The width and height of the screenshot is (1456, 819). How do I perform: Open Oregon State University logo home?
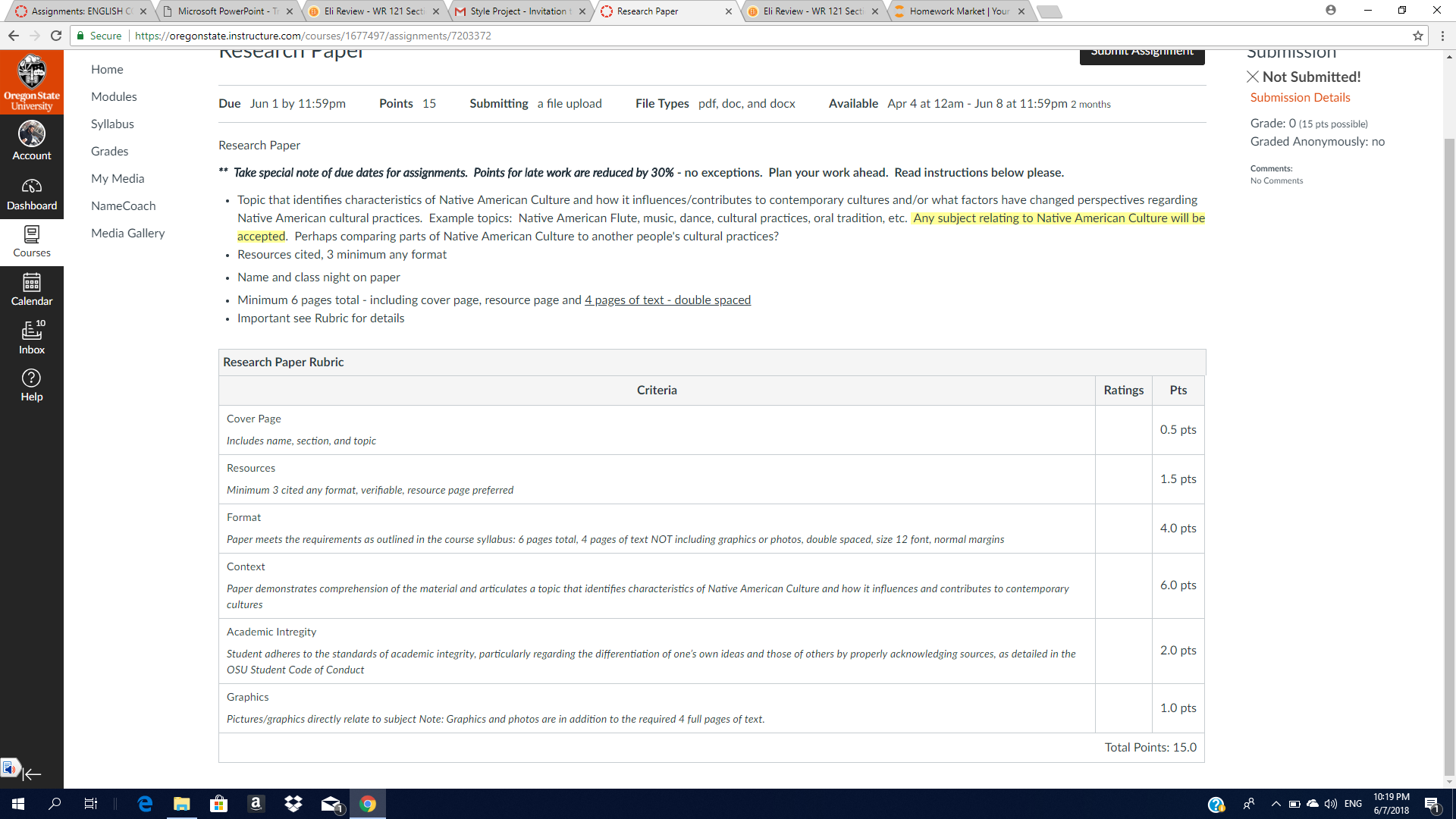click(32, 83)
